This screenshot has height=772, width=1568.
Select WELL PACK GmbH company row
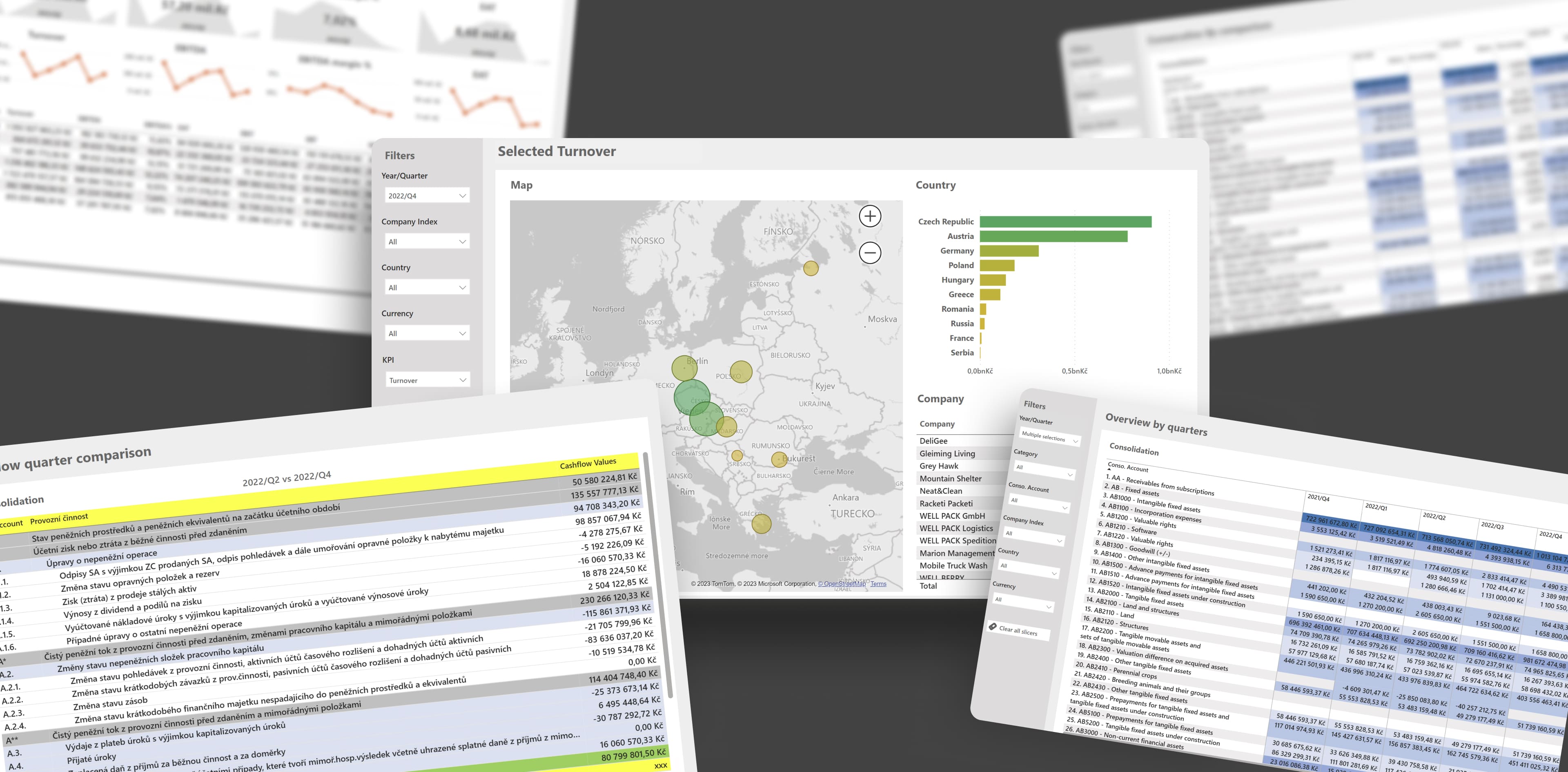pyautogui.click(x=952, y=515)
